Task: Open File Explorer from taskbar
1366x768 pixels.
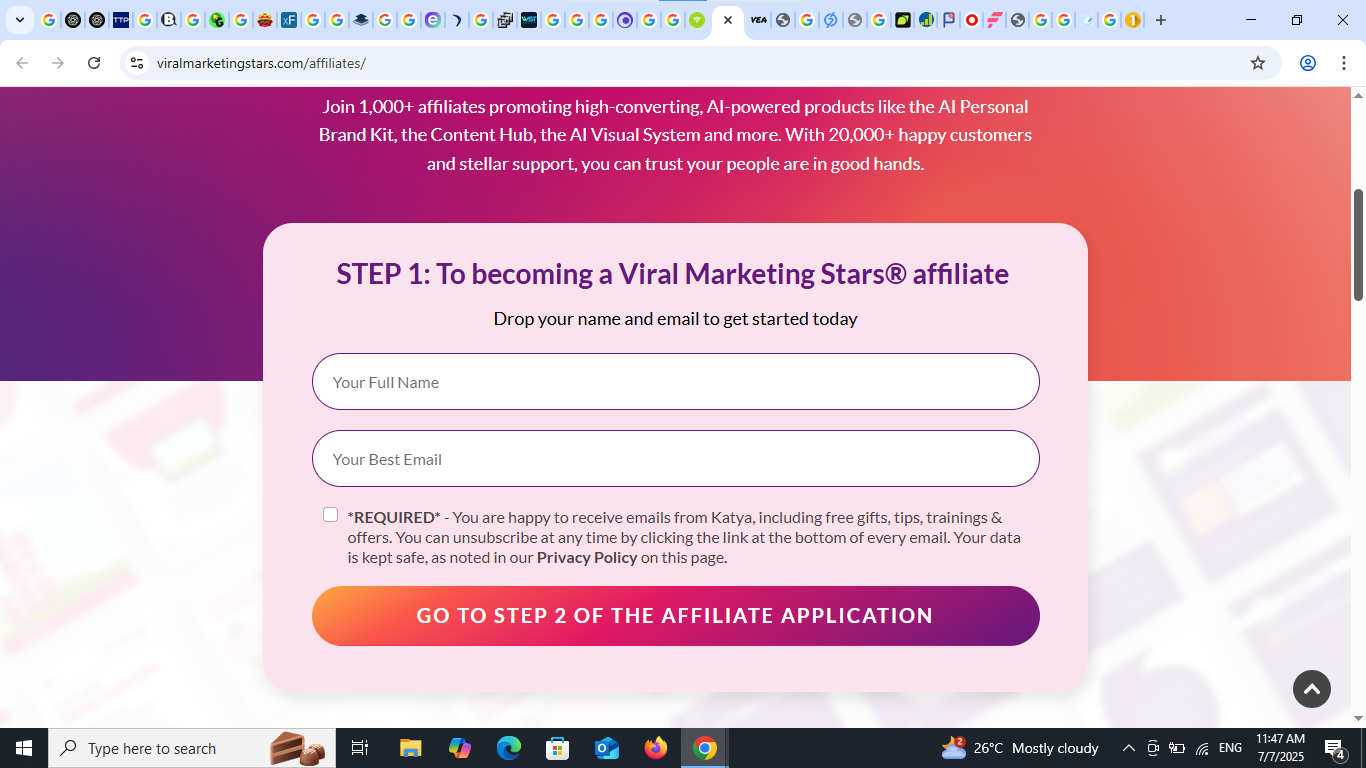Action: [410, 748]
